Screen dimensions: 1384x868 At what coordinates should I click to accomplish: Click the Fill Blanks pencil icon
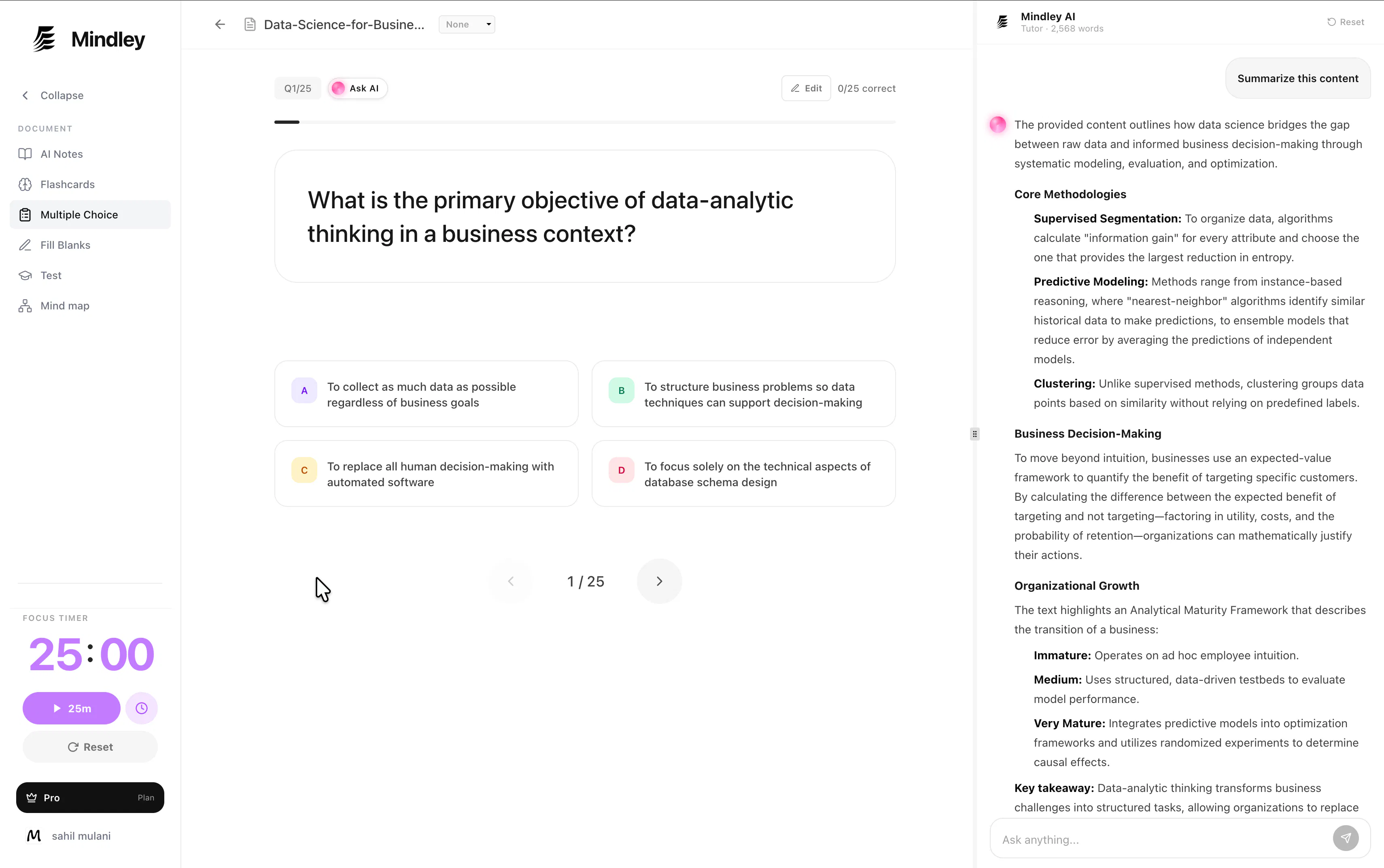[x=25, y=245]
